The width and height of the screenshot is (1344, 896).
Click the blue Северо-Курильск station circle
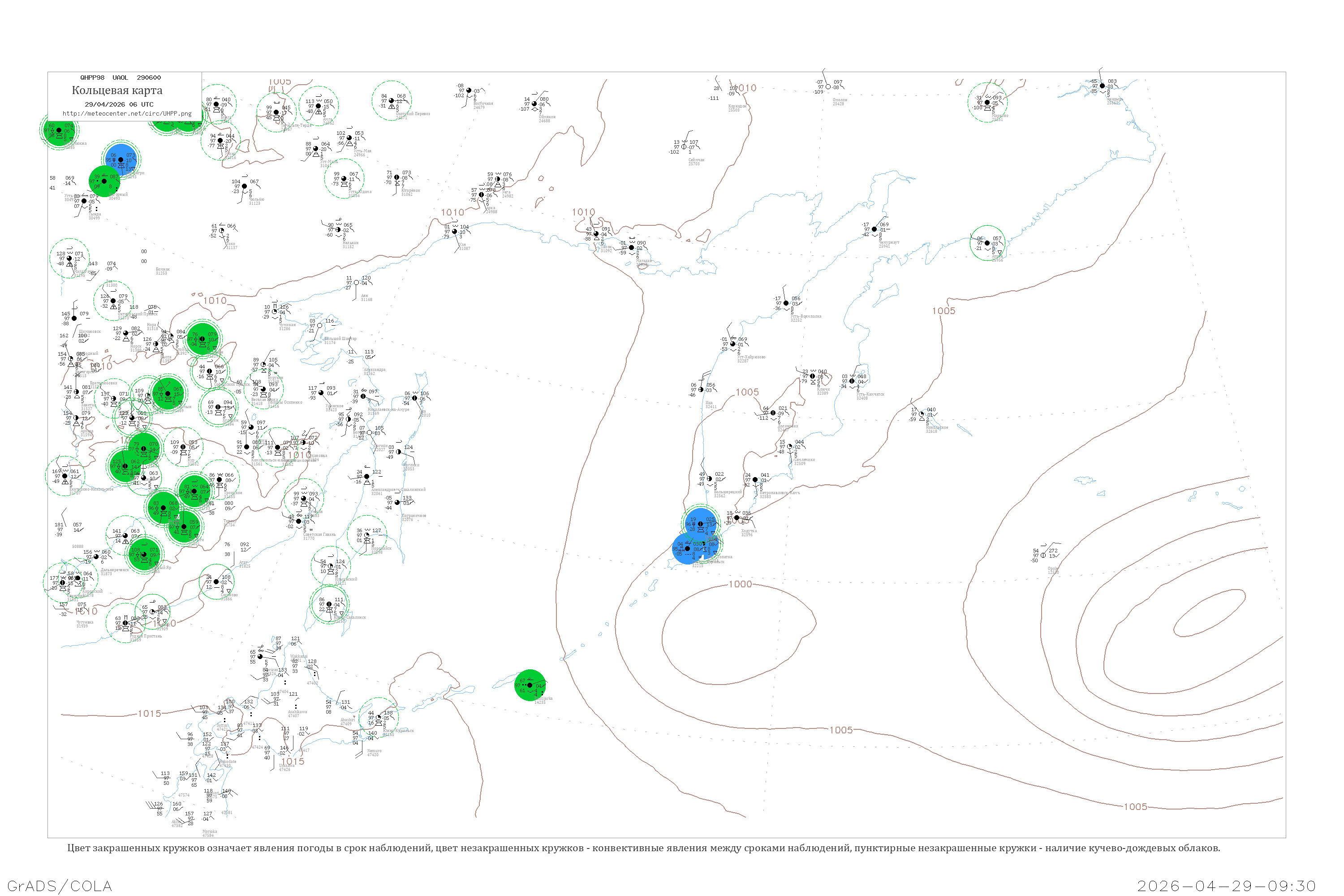point(687,548)
